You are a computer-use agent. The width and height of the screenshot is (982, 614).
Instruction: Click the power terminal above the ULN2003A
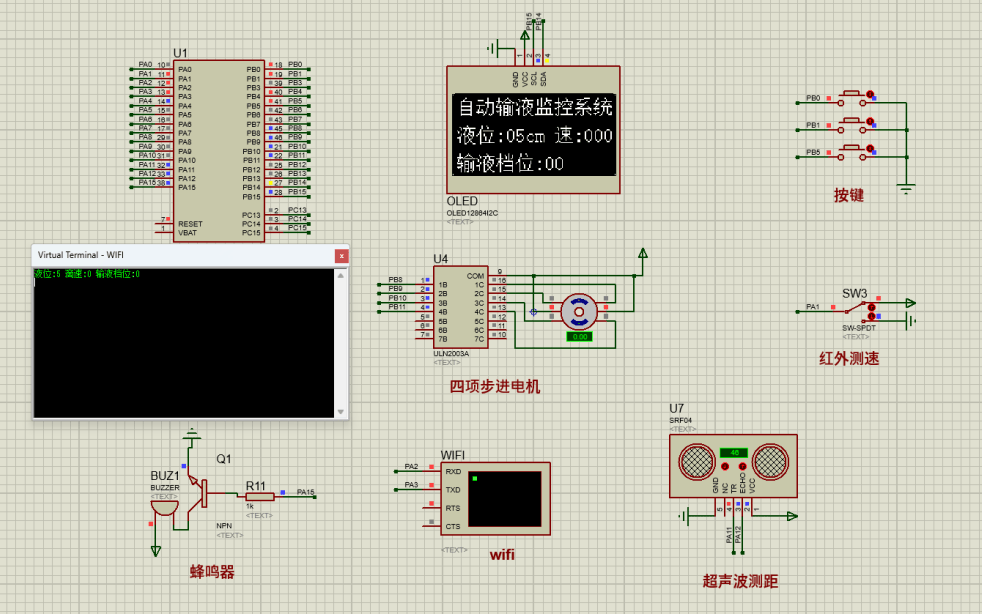tap(643, 254)
